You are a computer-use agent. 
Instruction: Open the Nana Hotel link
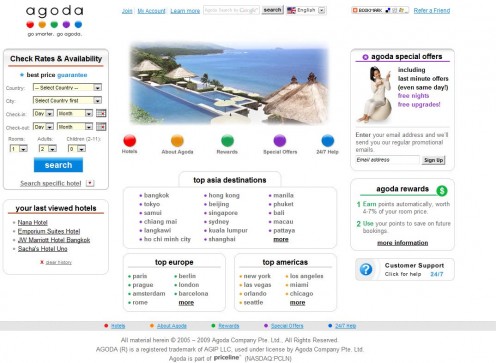point(33,222)
